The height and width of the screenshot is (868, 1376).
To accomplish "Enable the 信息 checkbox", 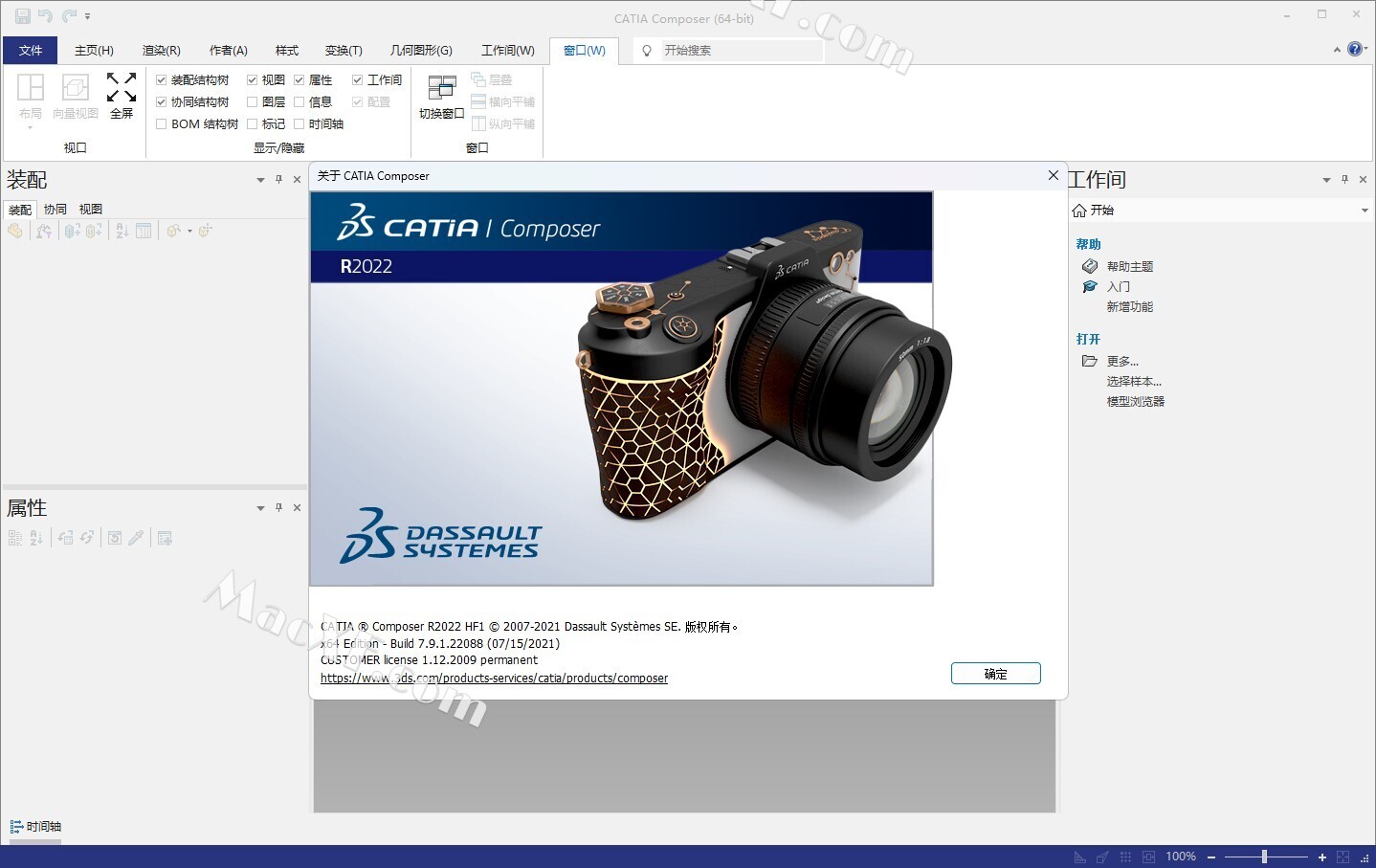I will click(299, 101).
